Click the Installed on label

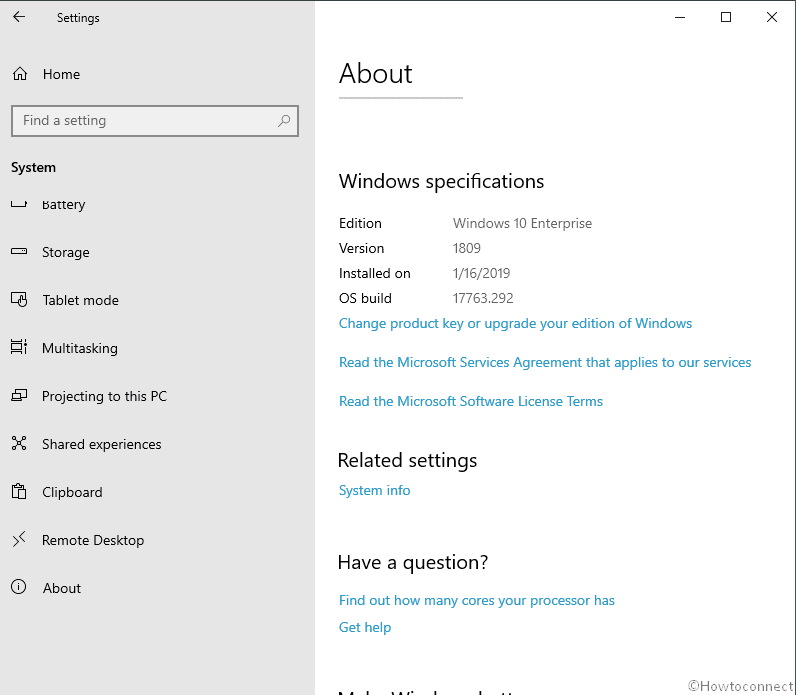coord(375,273)
